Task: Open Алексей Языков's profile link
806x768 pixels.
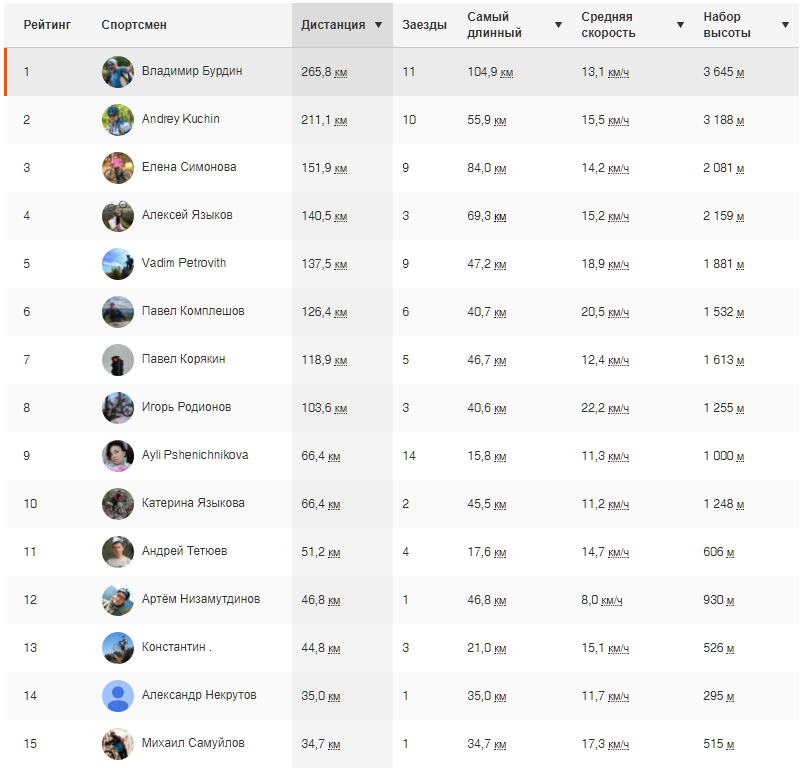Action: pos(187,215)
